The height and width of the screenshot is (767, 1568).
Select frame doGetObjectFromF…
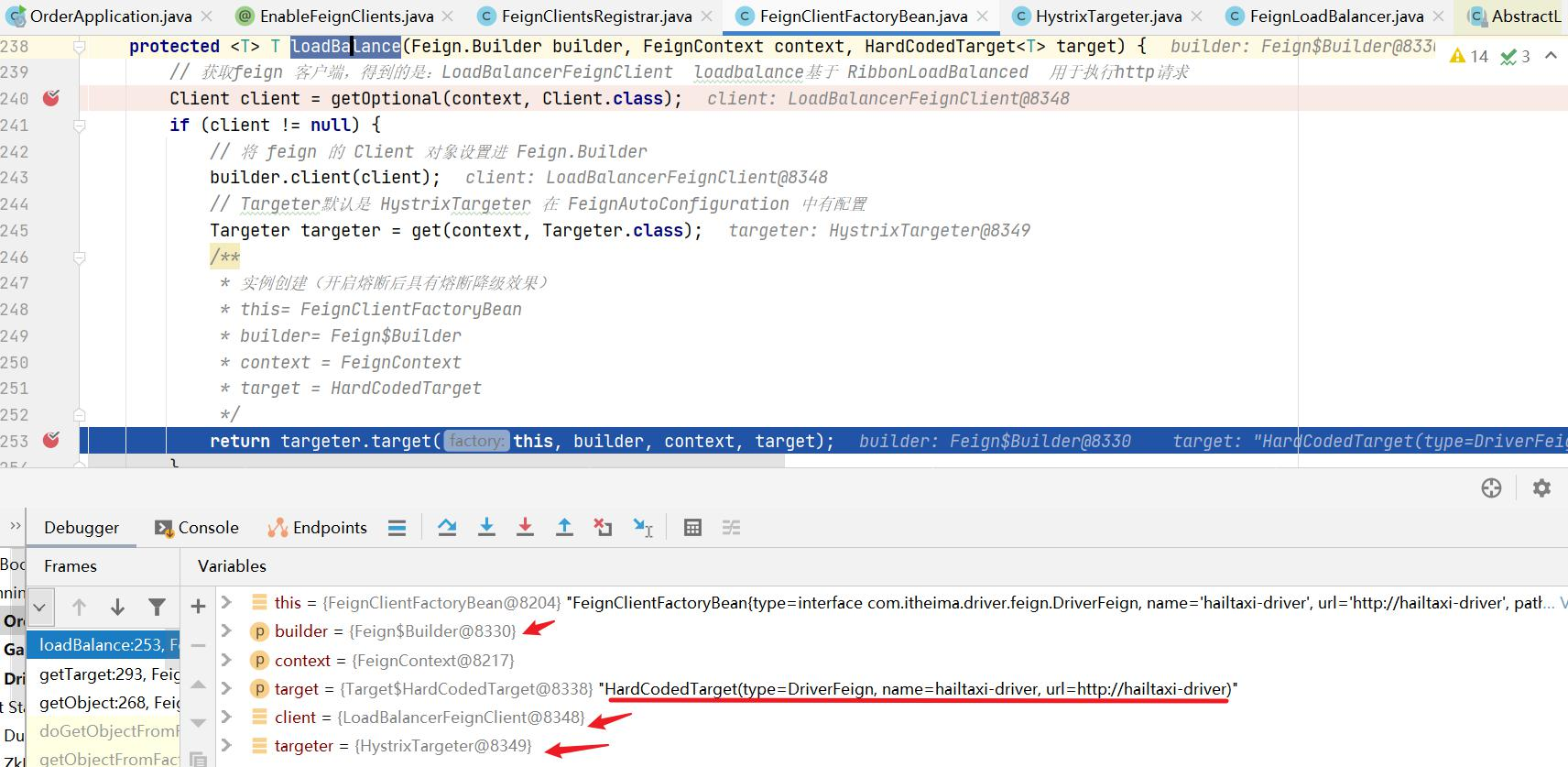coord(103,731)
